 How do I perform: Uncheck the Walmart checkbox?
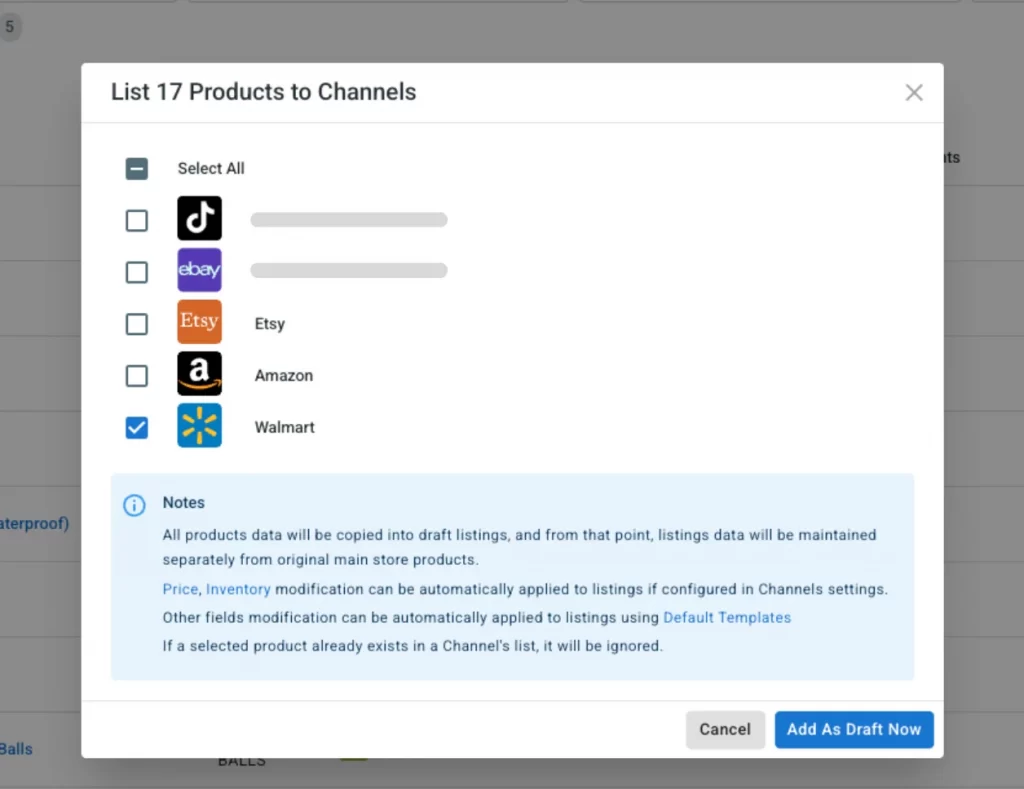(x=136, y=428)
